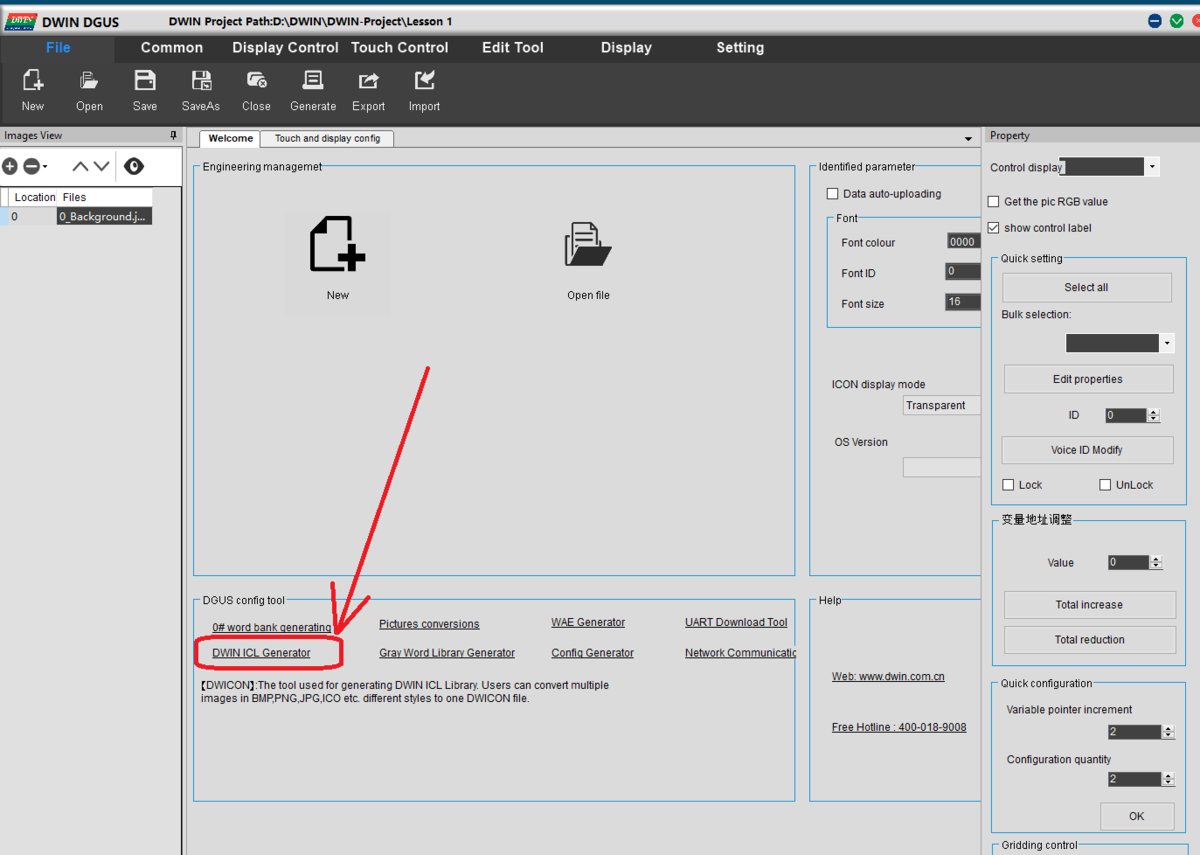The height and width of the screenshot is (855, 1200).
Task: Click OK in Quick configuration
Action: 1137,816
